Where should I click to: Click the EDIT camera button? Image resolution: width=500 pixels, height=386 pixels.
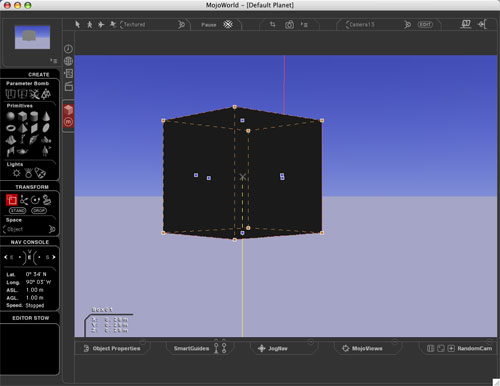click(425, 24)
